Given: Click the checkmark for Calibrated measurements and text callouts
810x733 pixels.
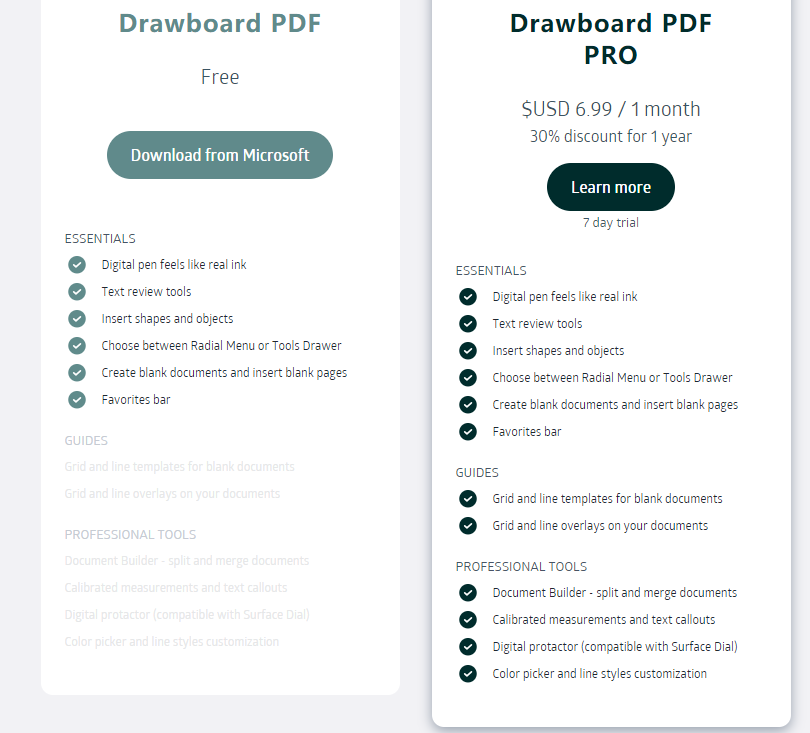Looking at the screenshot, I should (468, 619).
